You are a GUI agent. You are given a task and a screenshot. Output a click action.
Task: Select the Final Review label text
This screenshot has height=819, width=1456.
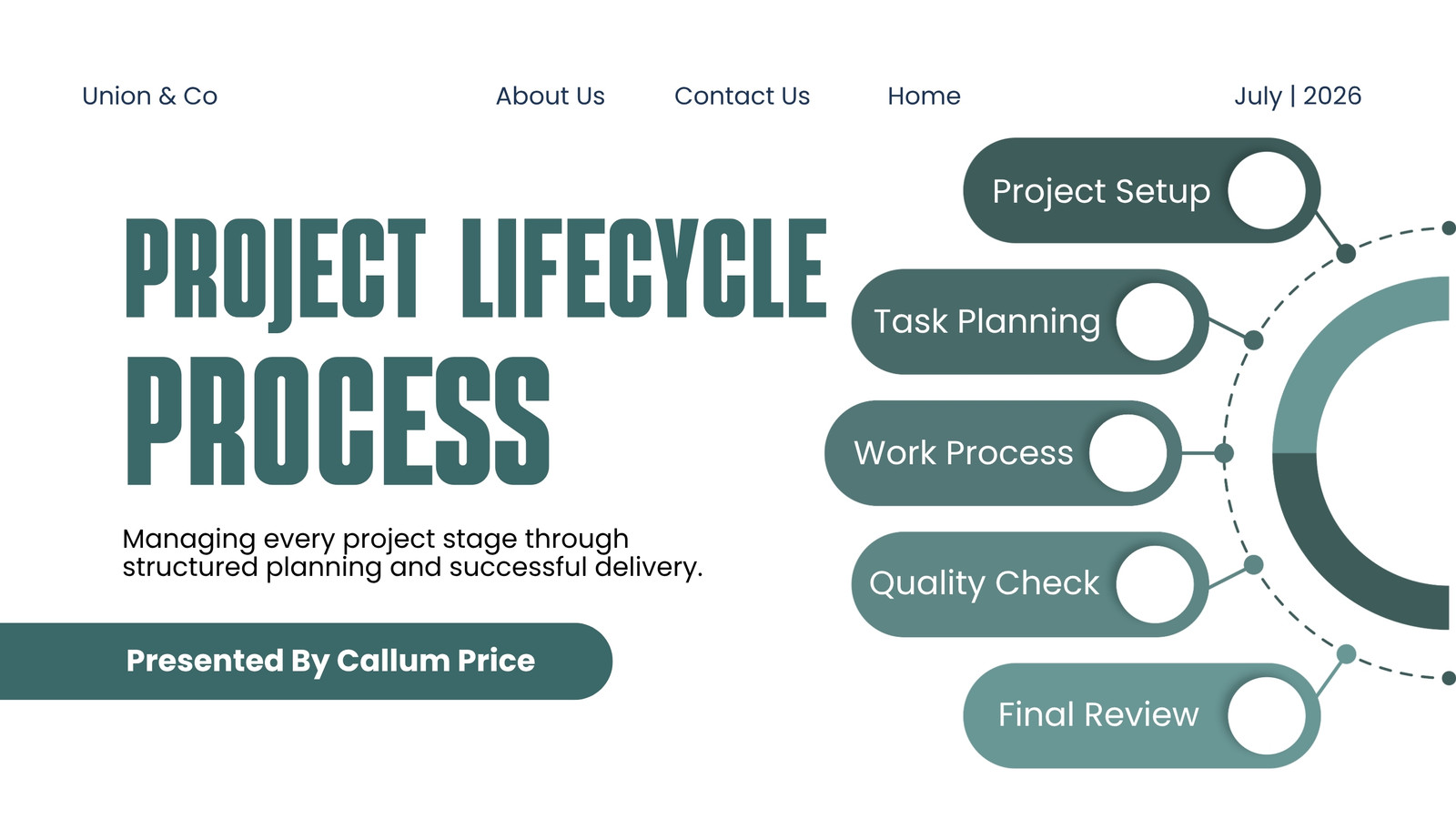tap(1098, 714)
